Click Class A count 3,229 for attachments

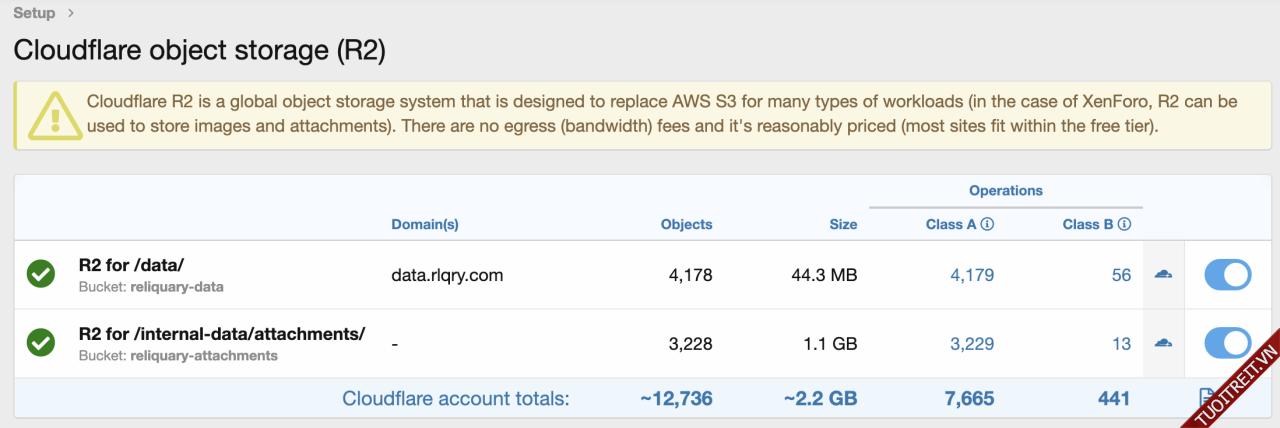pyautogui.click(x=972, y=343)
